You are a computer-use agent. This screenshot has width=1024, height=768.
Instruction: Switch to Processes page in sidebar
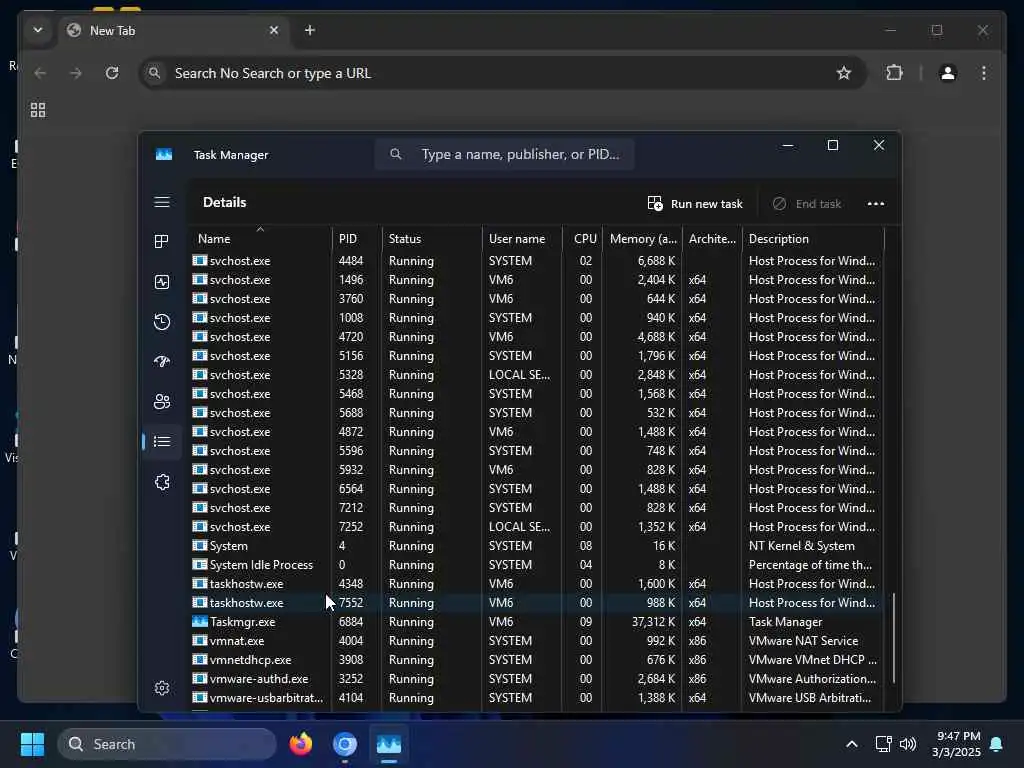pyautogui.click(x=162, y=242)
